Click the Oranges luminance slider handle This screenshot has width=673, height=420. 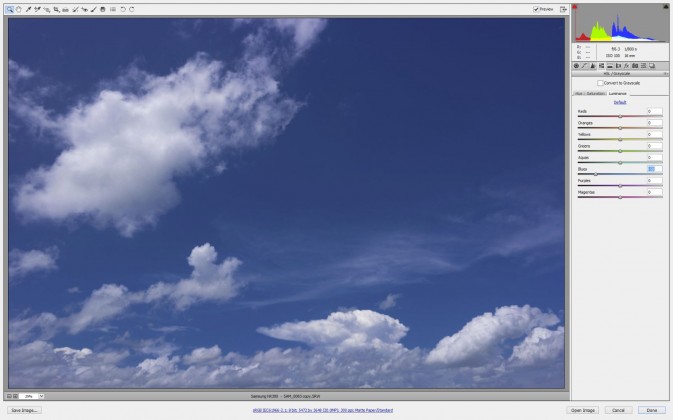[x=620, y=128]
